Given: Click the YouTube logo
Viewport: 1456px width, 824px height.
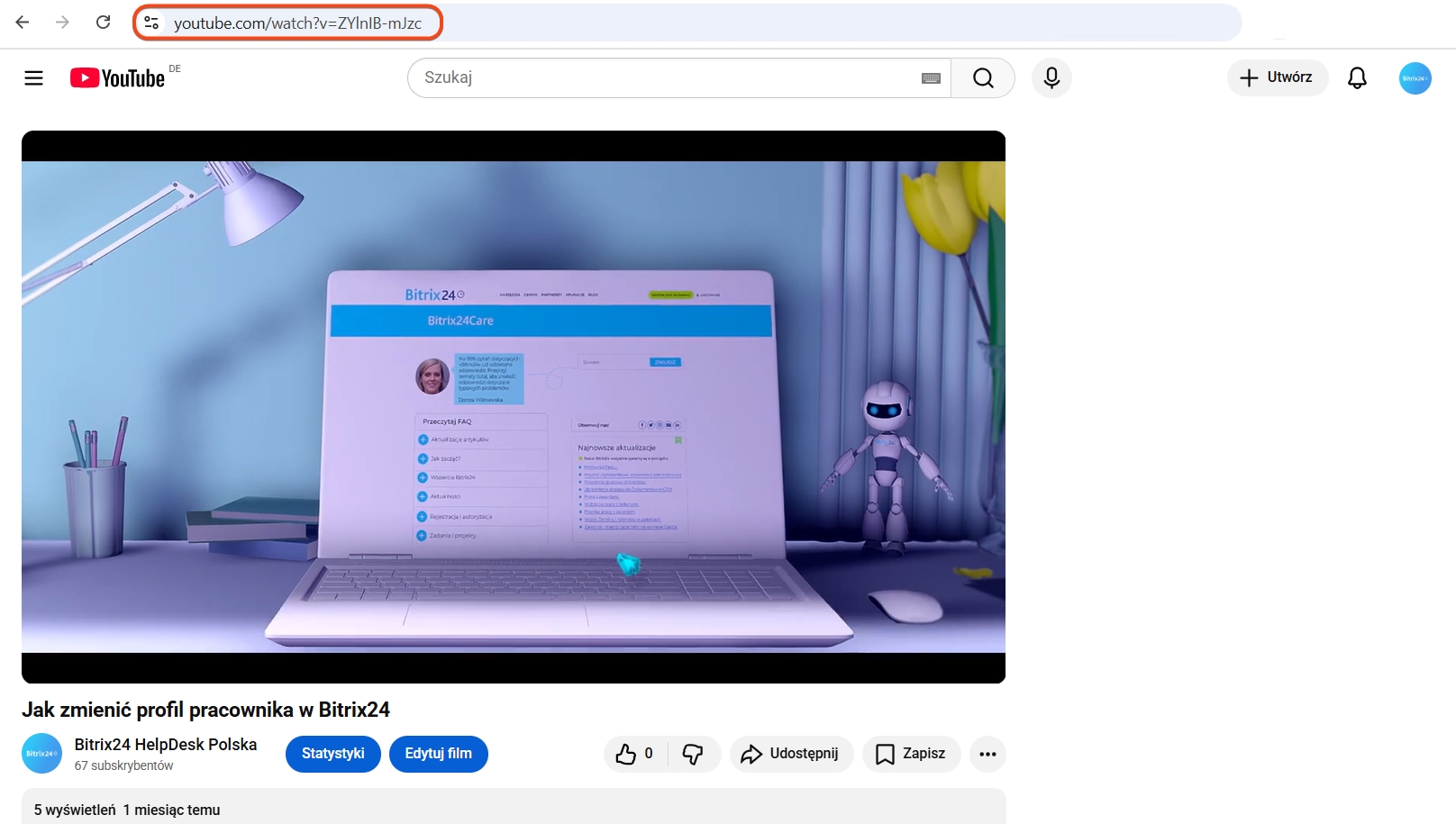Looking at the screenshot, I should point(117,78).
